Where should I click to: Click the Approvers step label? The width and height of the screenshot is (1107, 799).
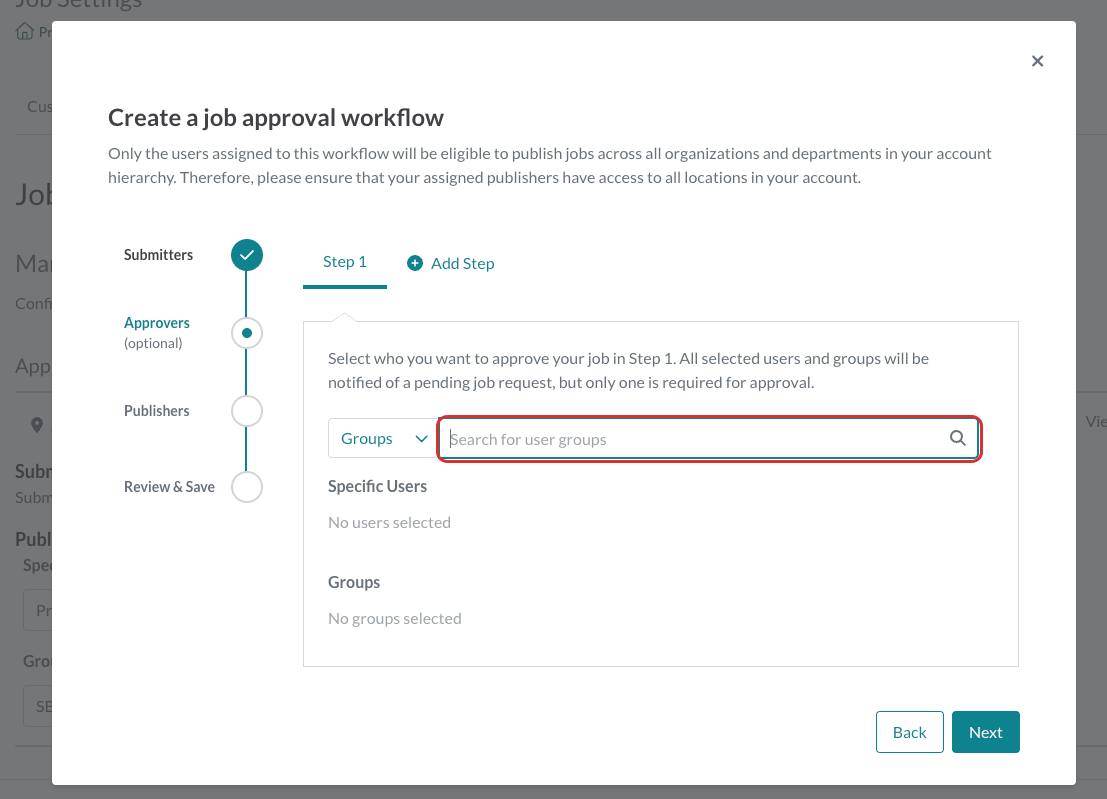click(157, 323)
